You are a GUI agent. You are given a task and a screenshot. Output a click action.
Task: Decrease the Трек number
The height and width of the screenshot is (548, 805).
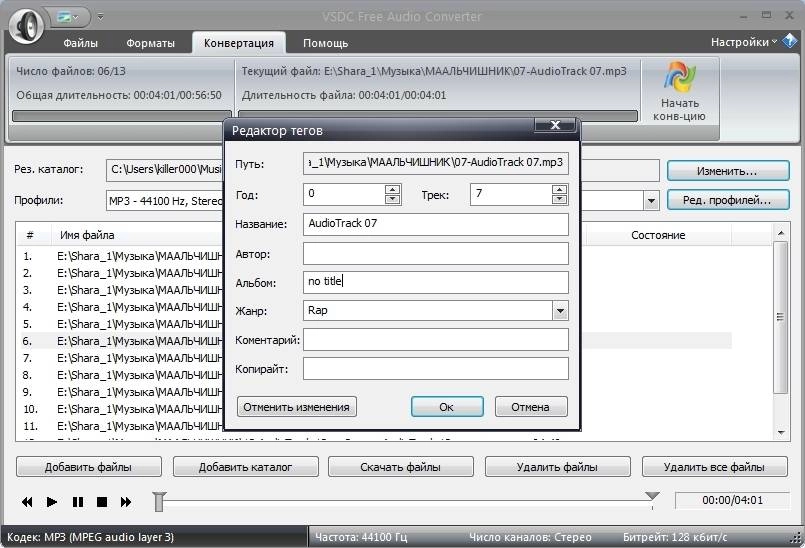pos(559,199)
